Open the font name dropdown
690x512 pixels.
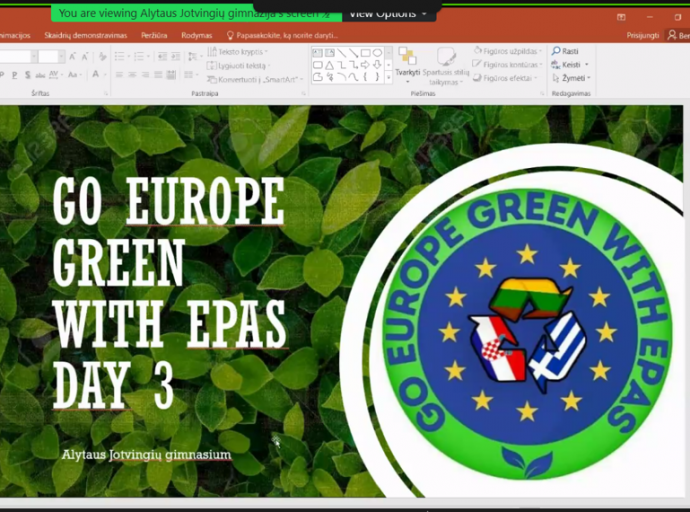33,56
